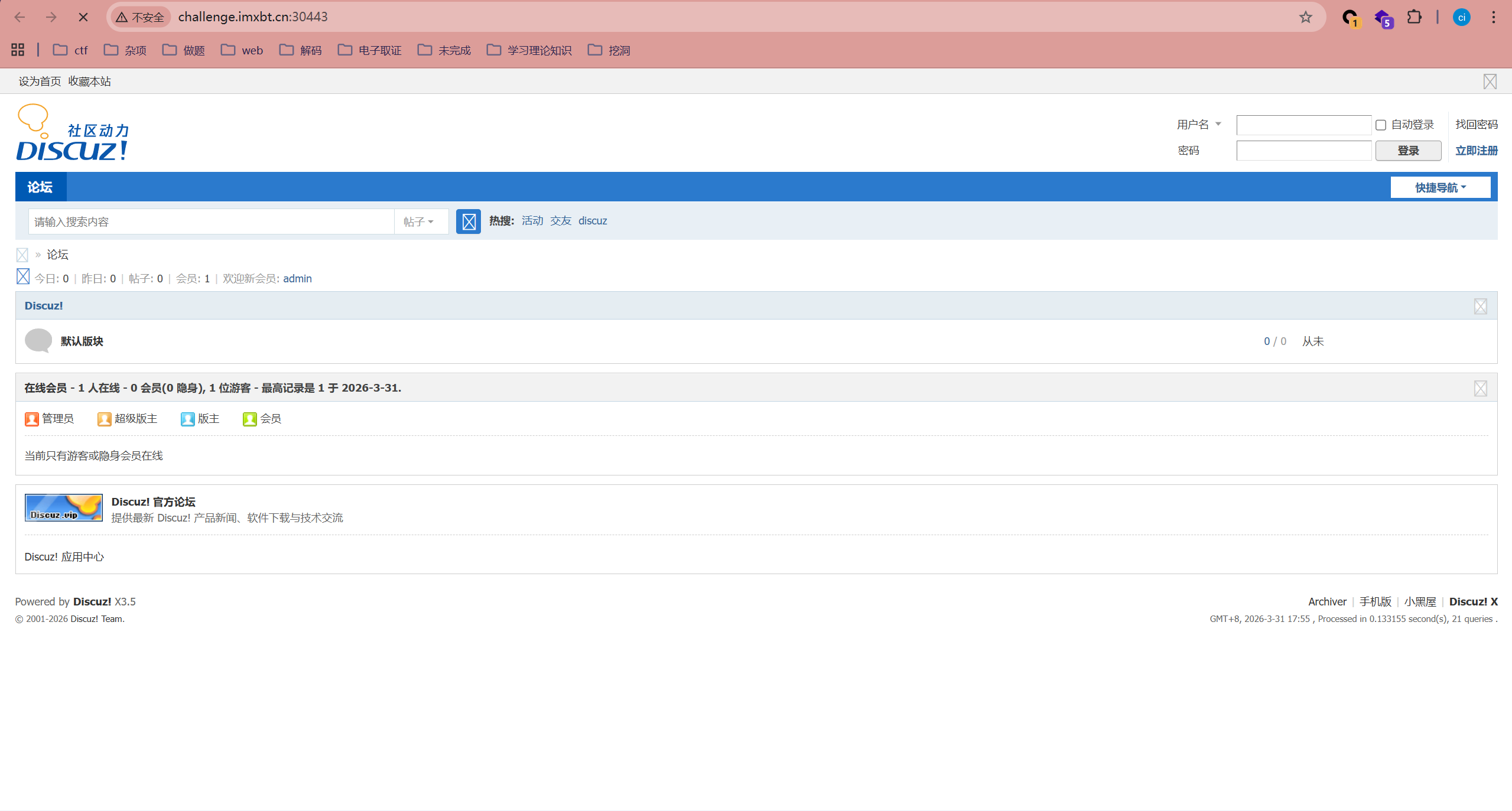Click the search submit icon button
The width and height of the screenshot is (1512, 811).
pyautogui.click(x=468, y=222)
